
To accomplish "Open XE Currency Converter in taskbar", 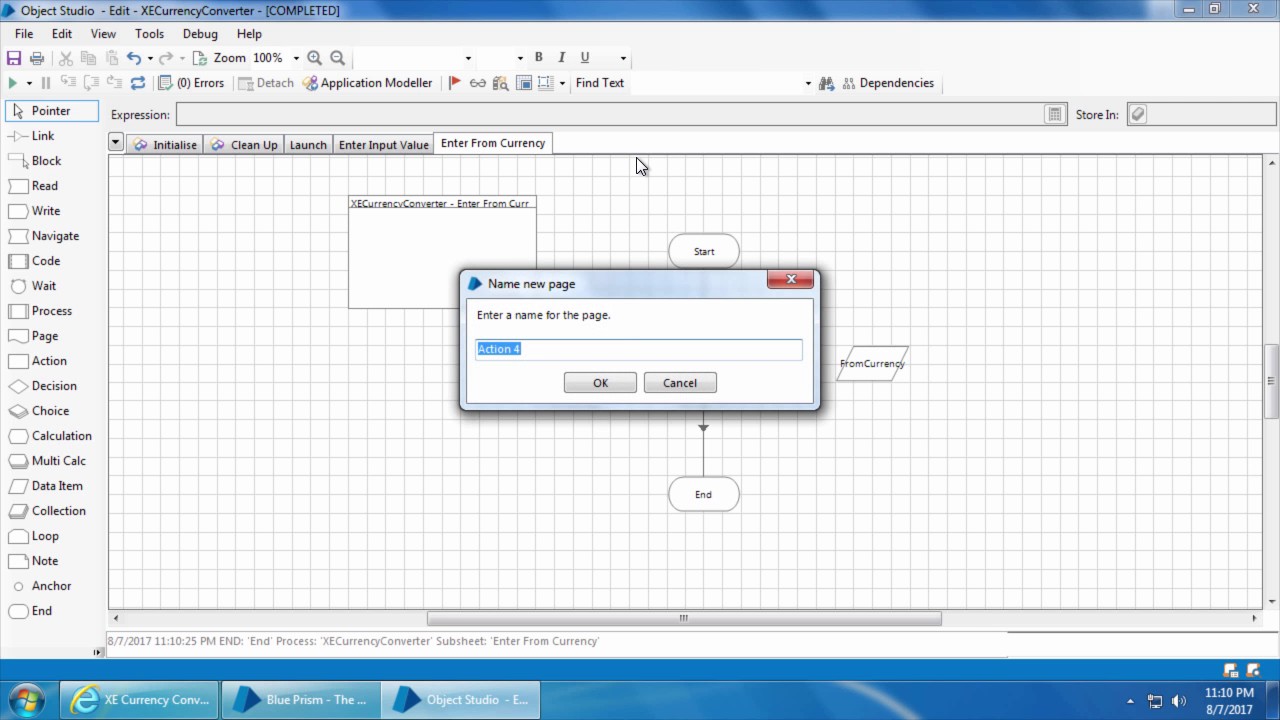I will [139, 700].
